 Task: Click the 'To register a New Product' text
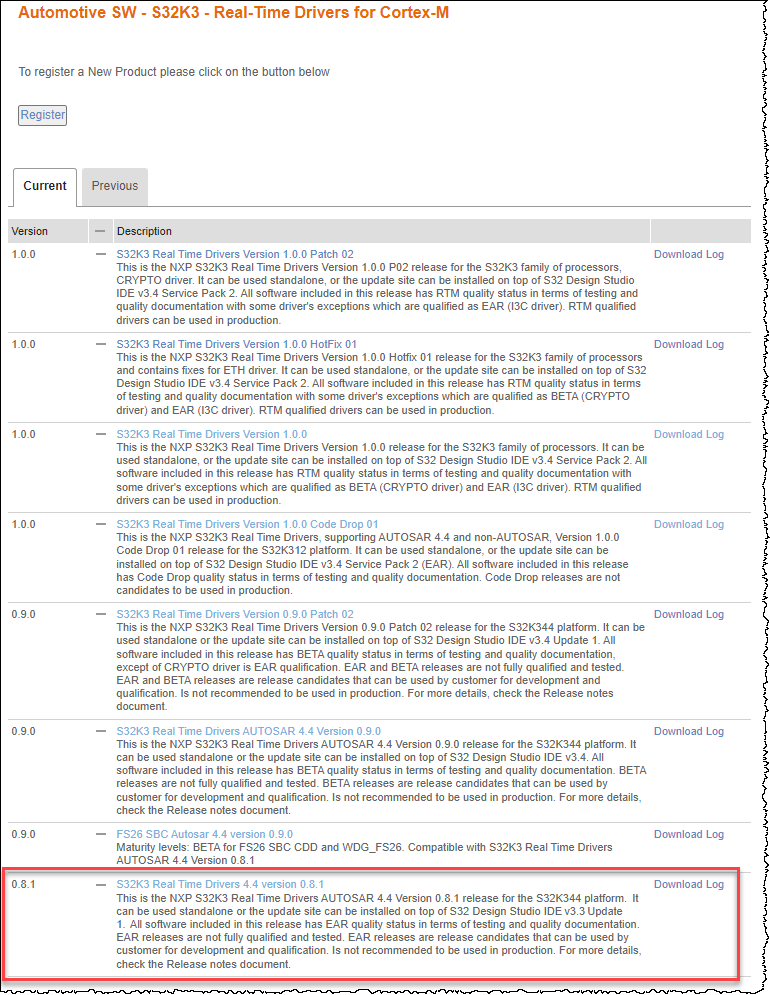pos(174,72)
